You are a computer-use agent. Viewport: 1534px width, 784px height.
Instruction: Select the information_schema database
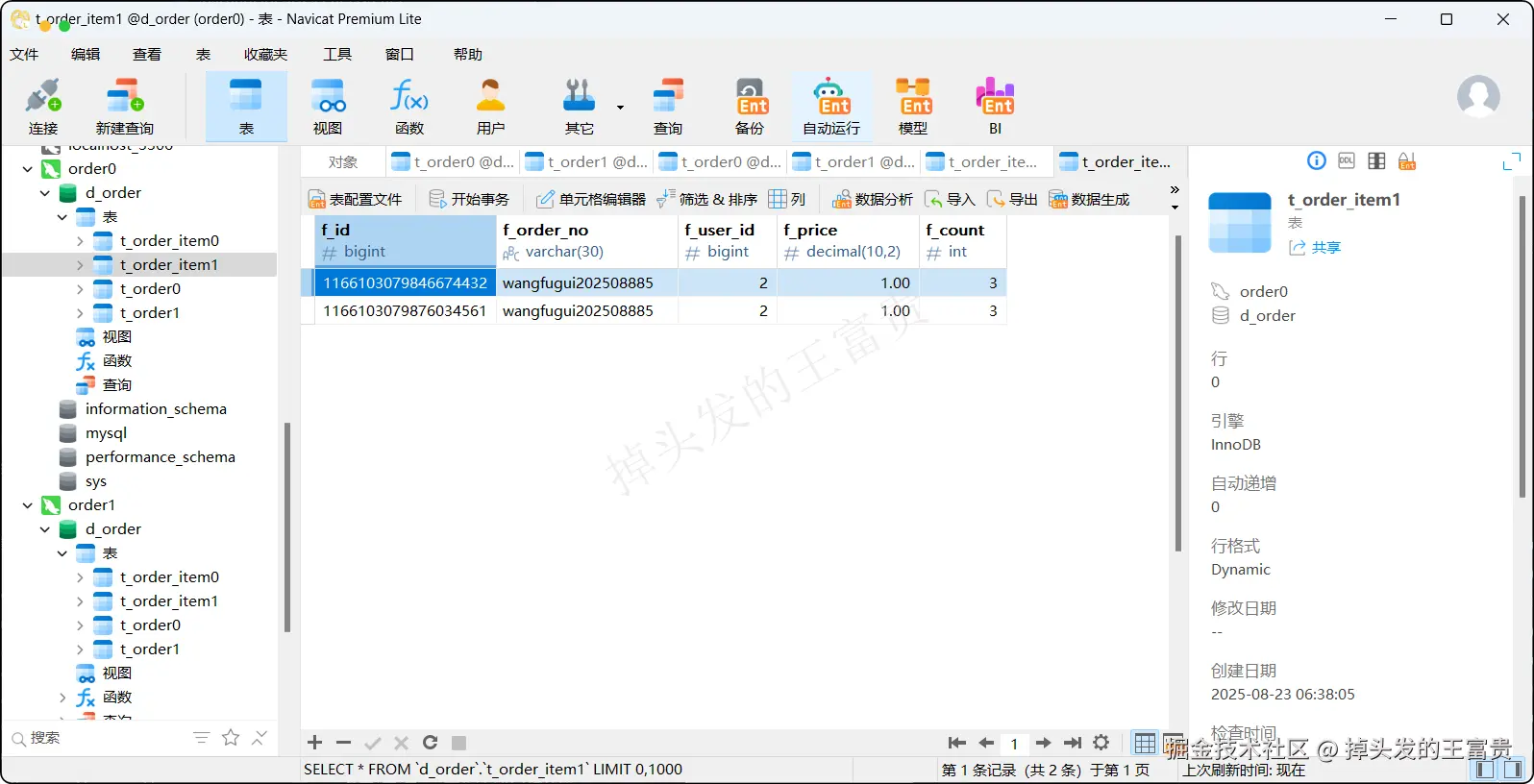(156, 409)
